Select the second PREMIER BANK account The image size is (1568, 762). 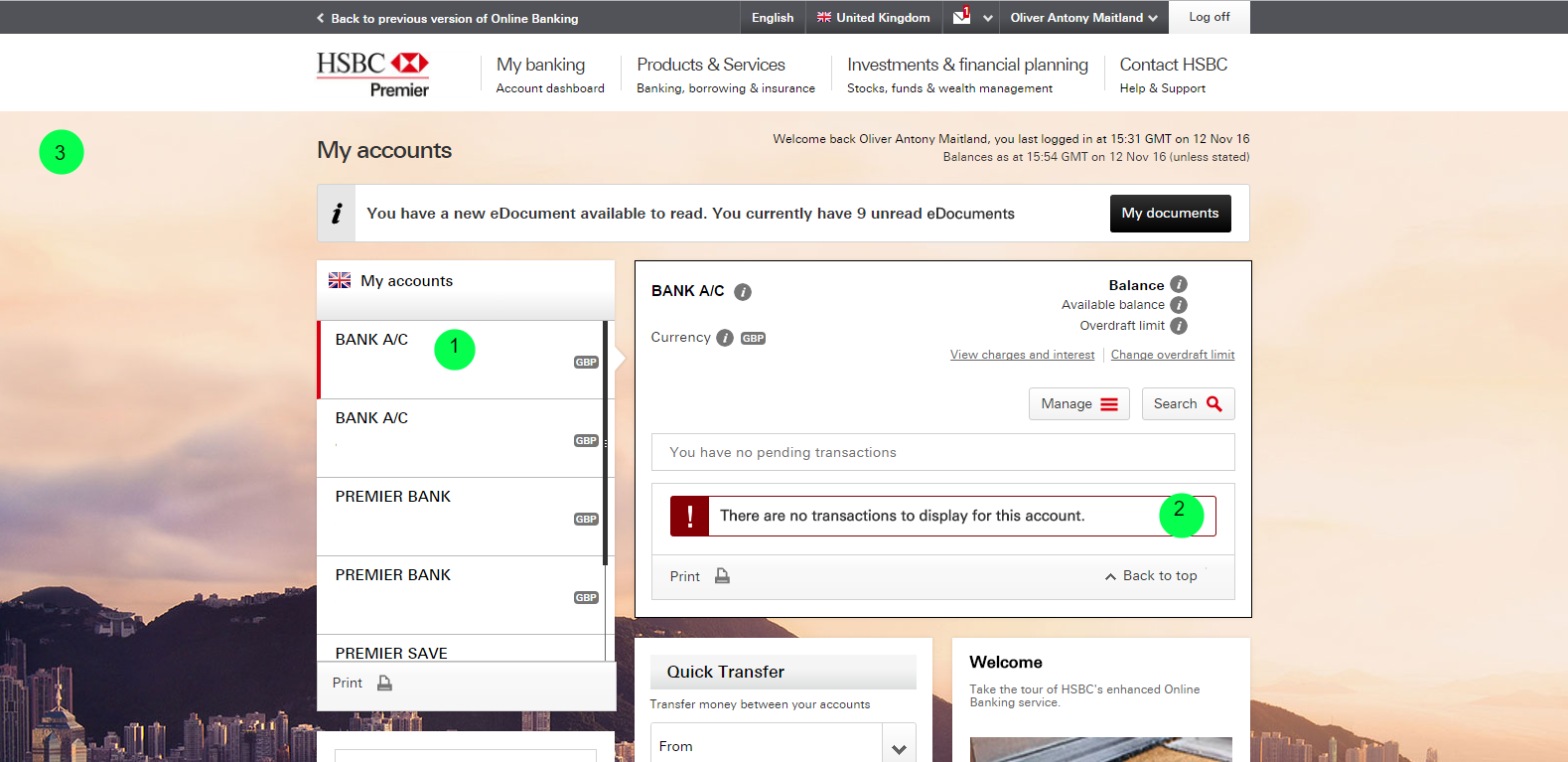pyautogui.click(x=460, y=595)
